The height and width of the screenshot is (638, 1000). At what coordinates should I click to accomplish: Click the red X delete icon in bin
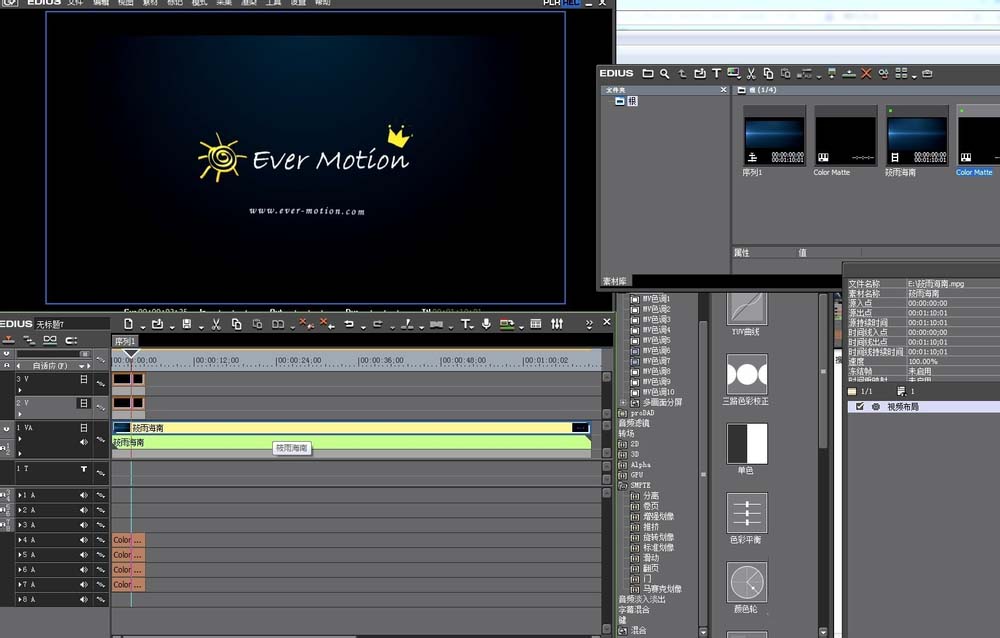point(866,73)
